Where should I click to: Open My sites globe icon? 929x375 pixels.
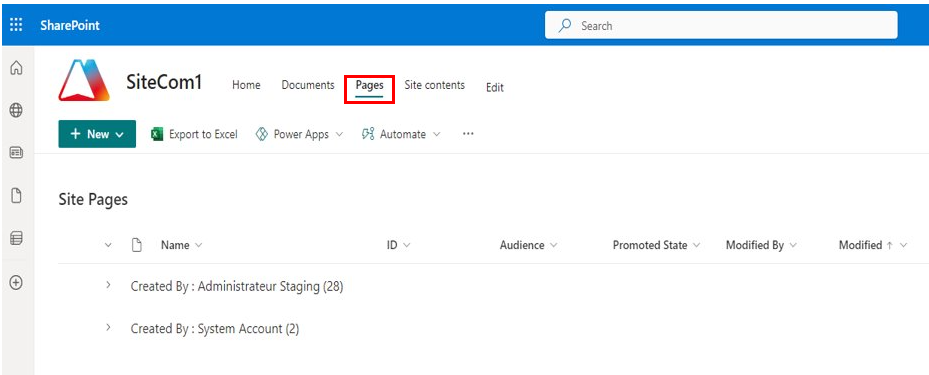click(17, 110)
